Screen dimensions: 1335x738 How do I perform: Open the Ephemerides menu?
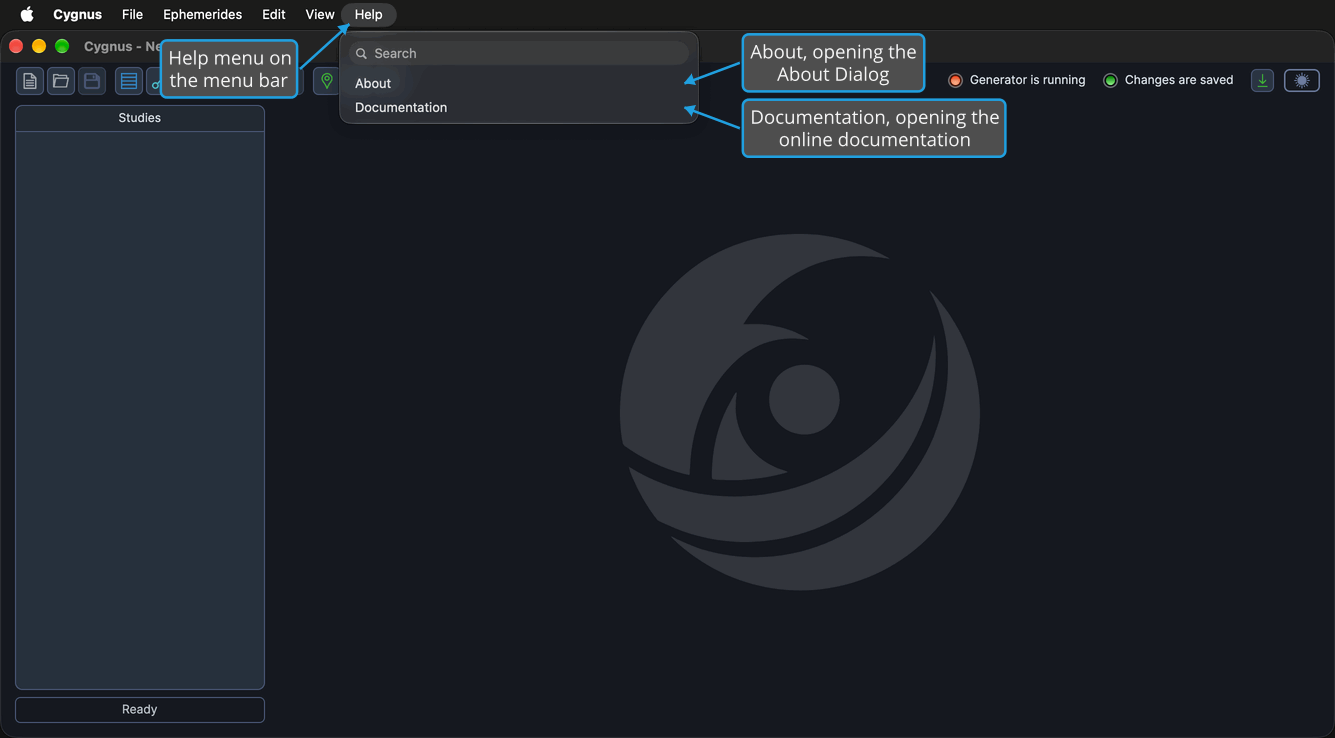tap(202, 14)
